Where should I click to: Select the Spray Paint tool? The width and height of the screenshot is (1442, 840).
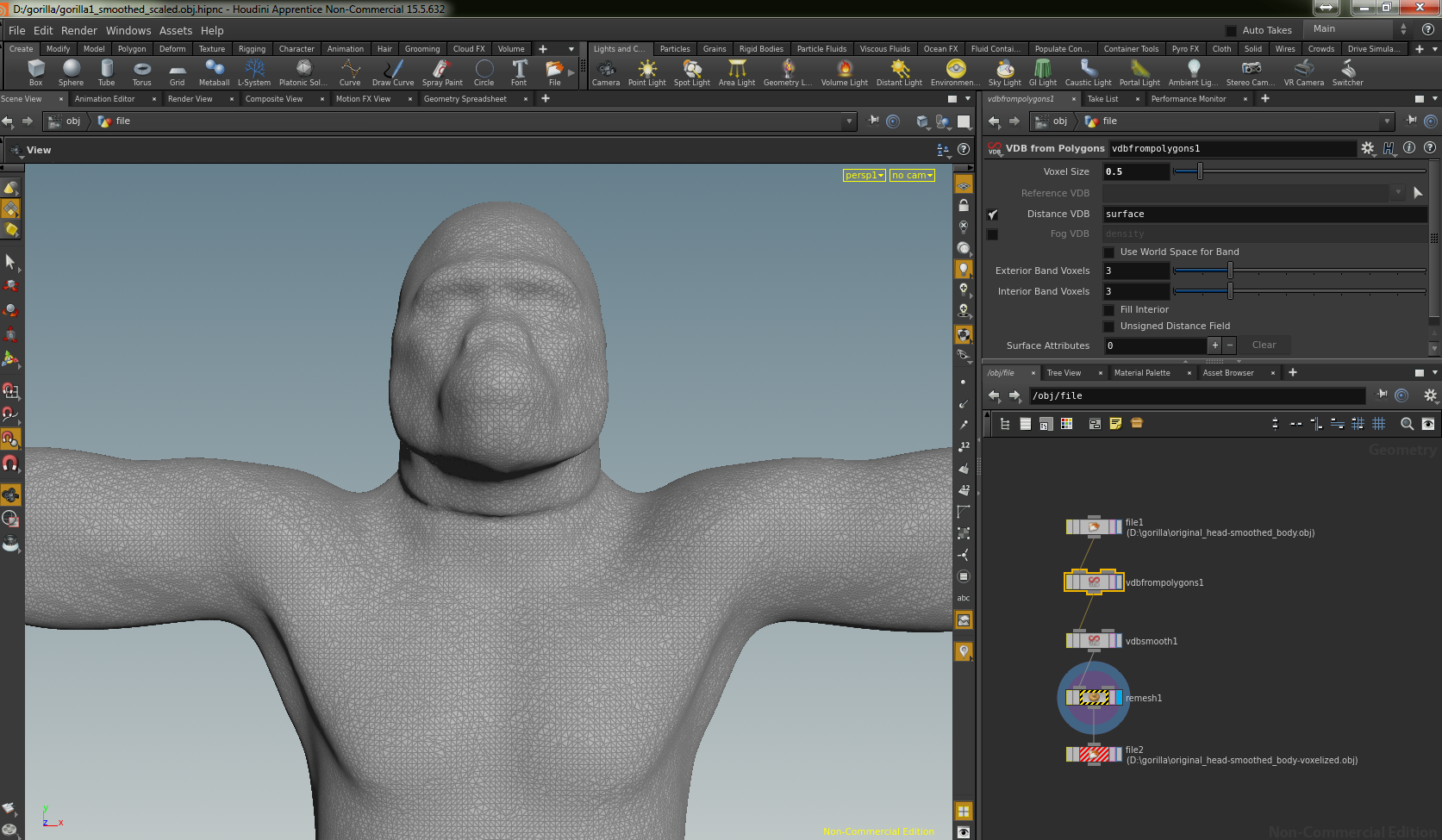(442, 72)
